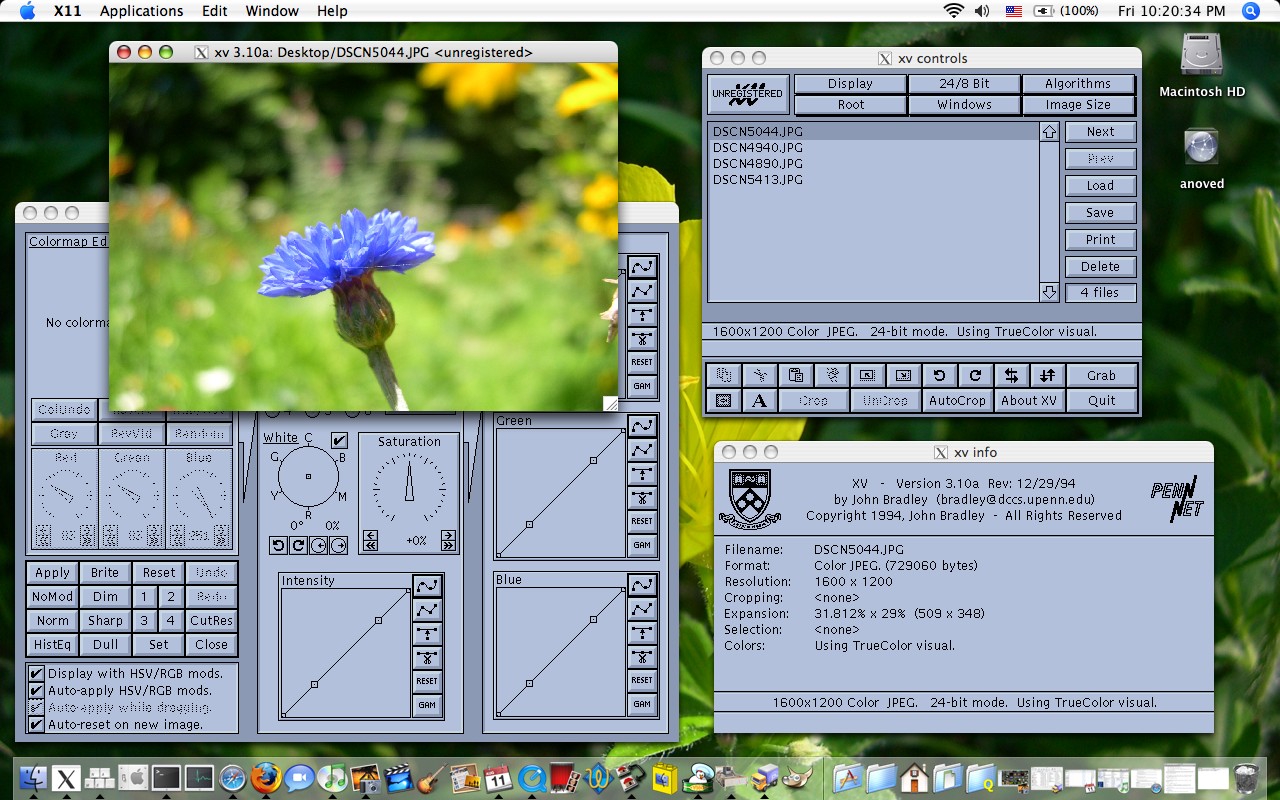Click RESET in the Green graph
The image size is (1280, 800).
click(x=642, y=521)
